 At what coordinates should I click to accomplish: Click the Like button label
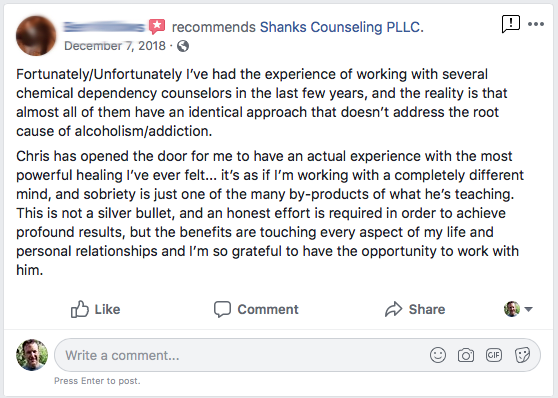(107, 309)
